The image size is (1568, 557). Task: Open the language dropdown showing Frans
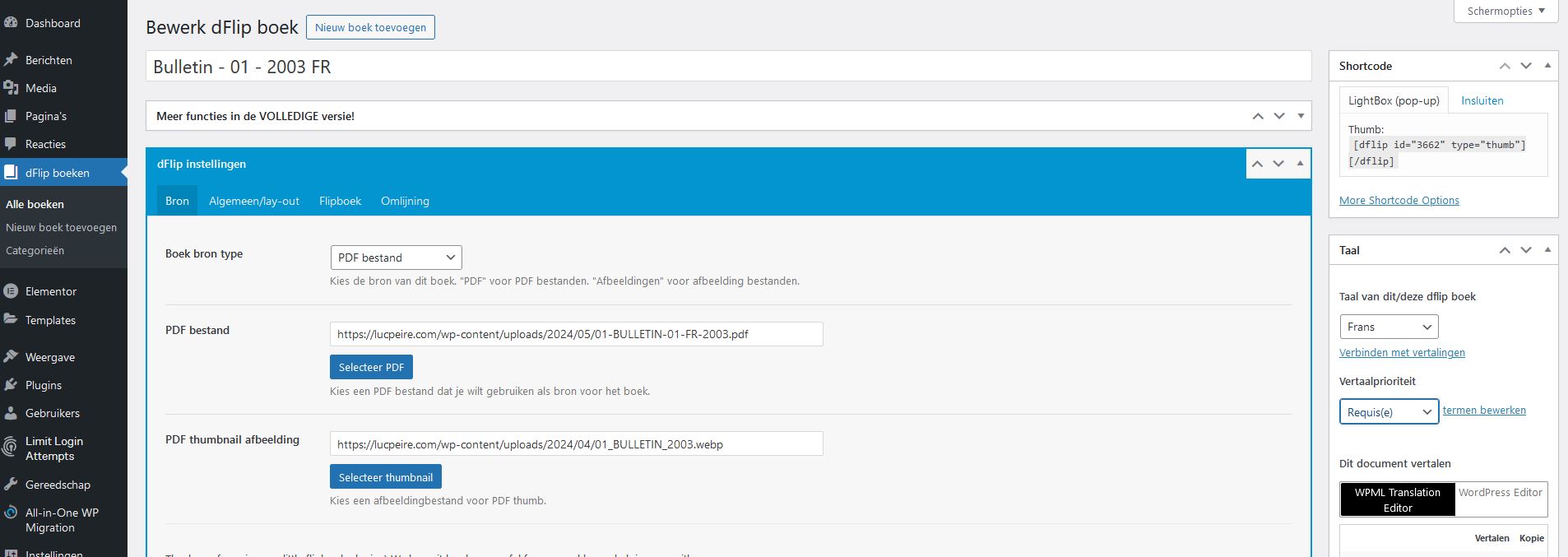tap(1389, 327)
